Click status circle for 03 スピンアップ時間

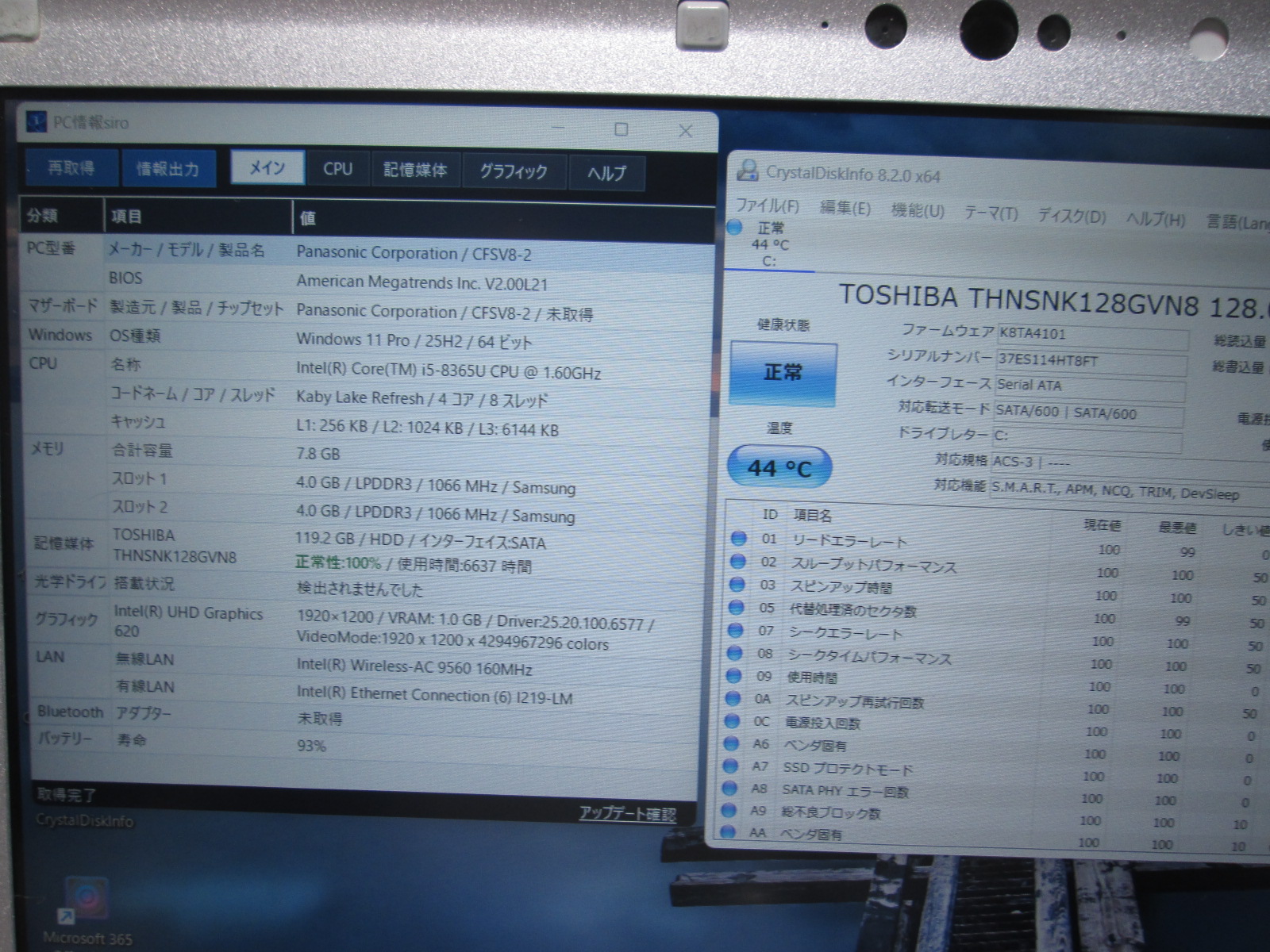(x=737, y=584)
